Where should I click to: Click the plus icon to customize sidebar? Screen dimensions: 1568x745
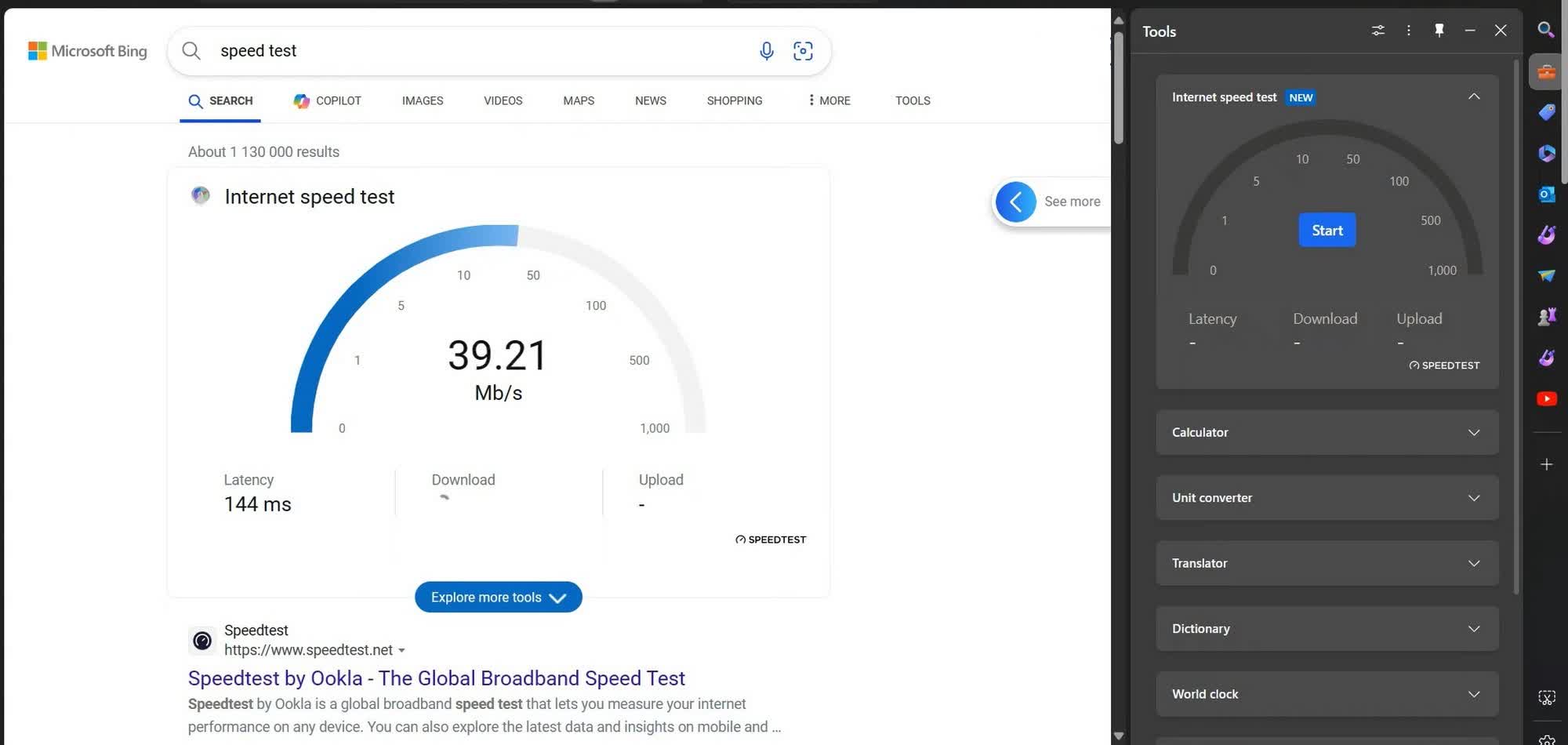click(1546, 465)
